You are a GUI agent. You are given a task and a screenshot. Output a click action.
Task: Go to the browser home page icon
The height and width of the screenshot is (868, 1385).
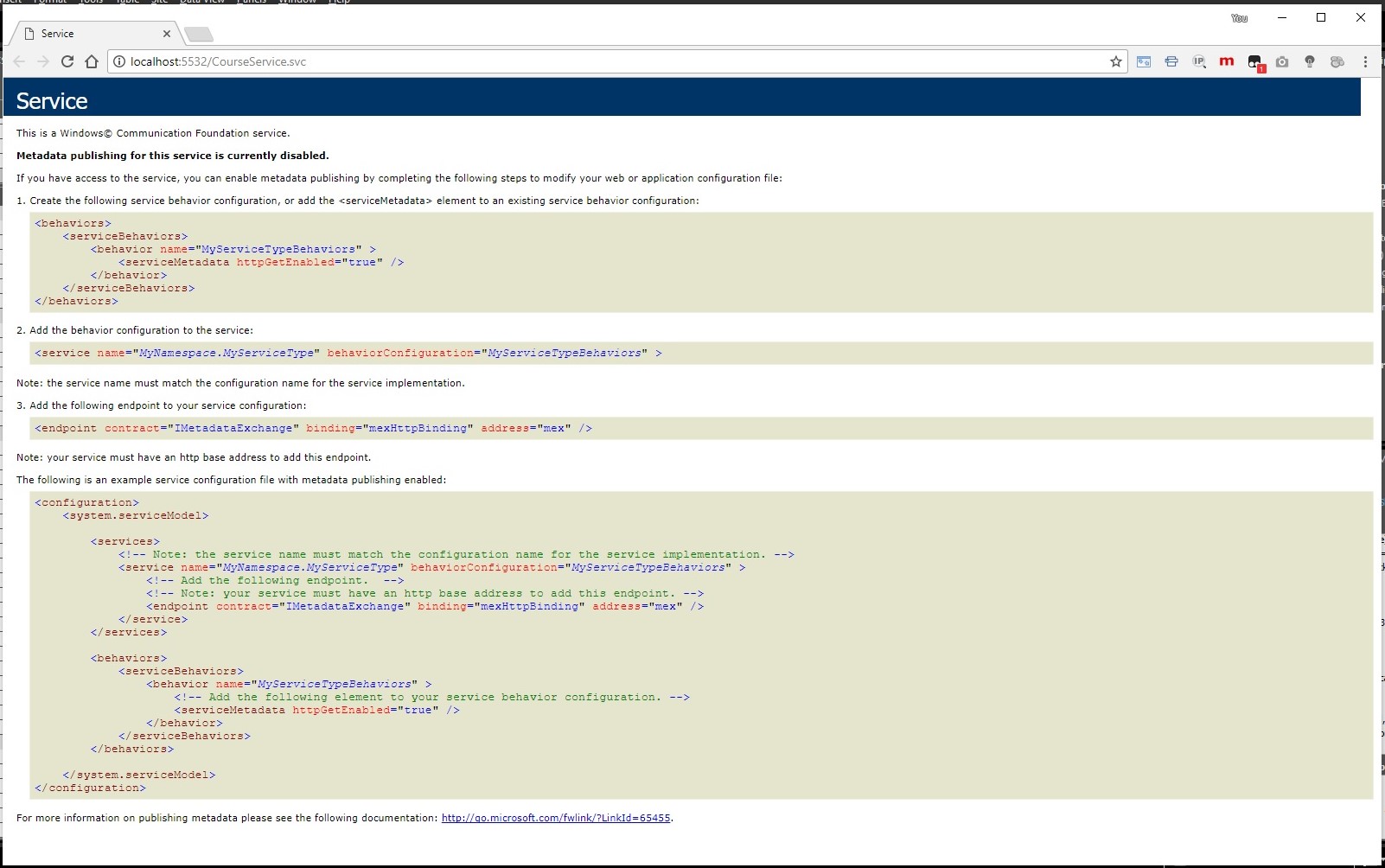click(92, 61)
